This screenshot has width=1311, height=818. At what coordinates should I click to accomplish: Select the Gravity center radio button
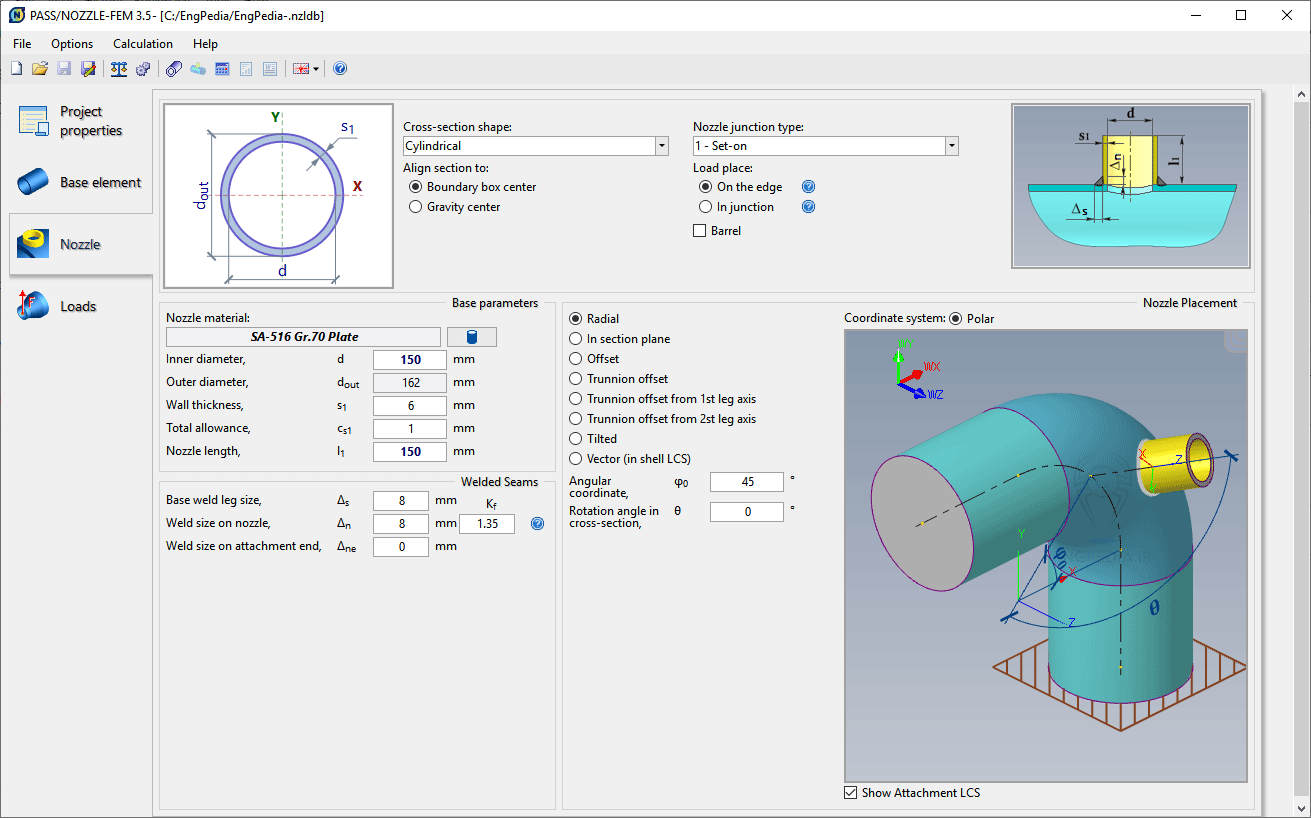(416, 207)
